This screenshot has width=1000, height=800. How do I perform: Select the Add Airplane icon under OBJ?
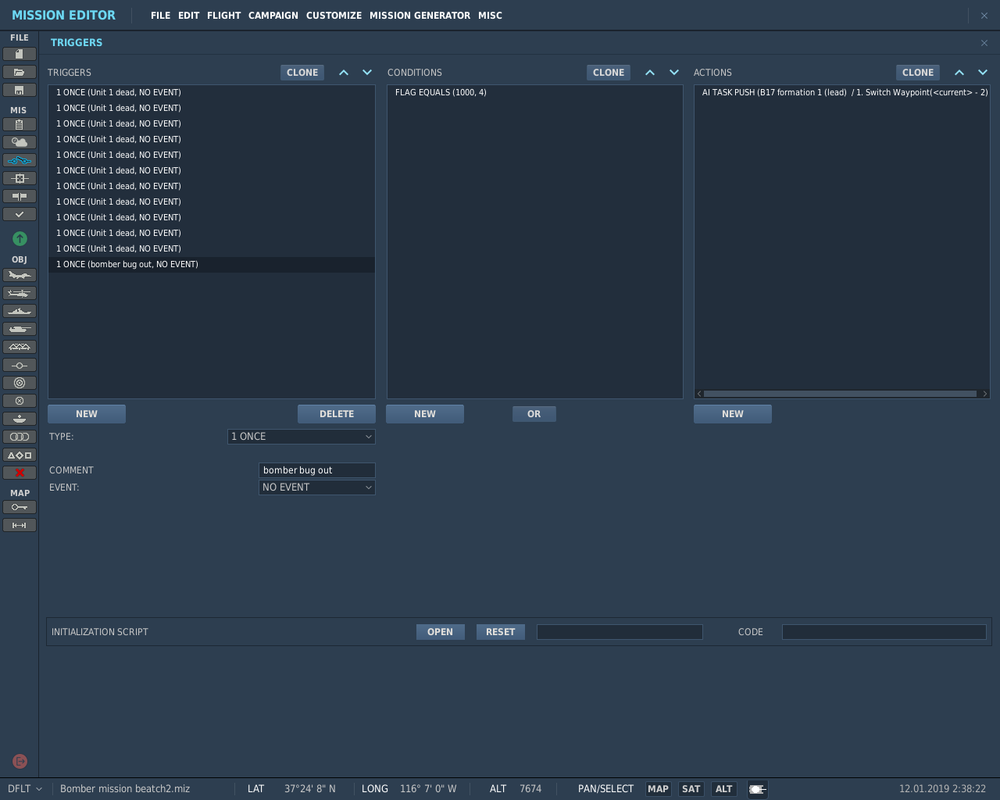pyautogui.click(x=19, y=275)
